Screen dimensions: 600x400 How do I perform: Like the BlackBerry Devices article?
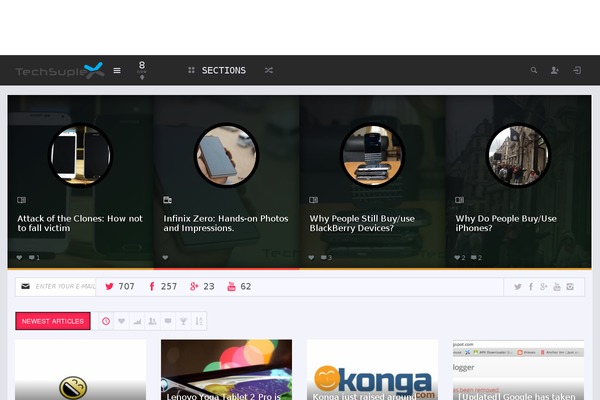click(311, 258)
